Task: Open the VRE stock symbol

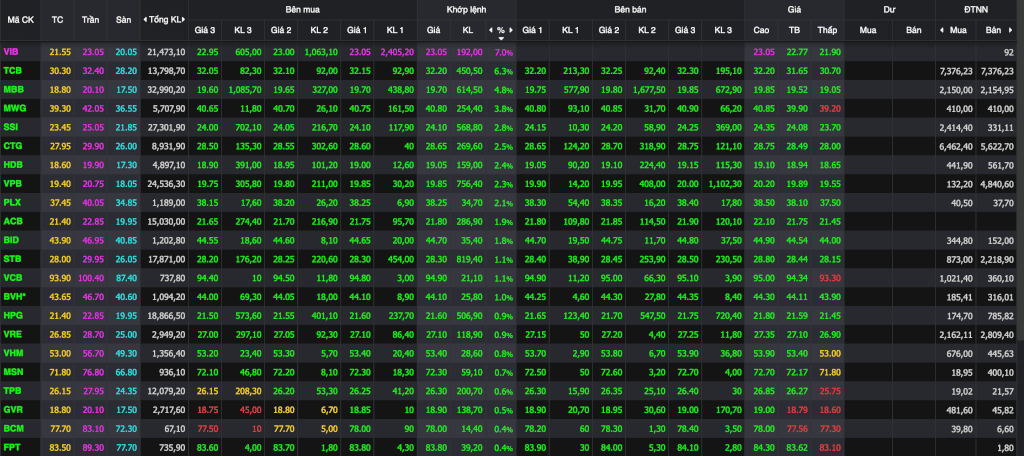Action: pyautogui.click(x=12, y=335)
